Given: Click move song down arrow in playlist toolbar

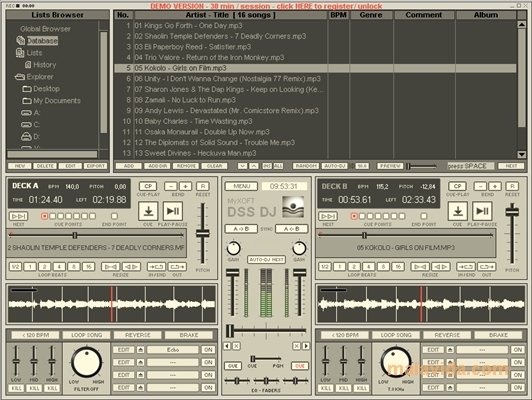Looking at the screenshot, I should [242, 166].
